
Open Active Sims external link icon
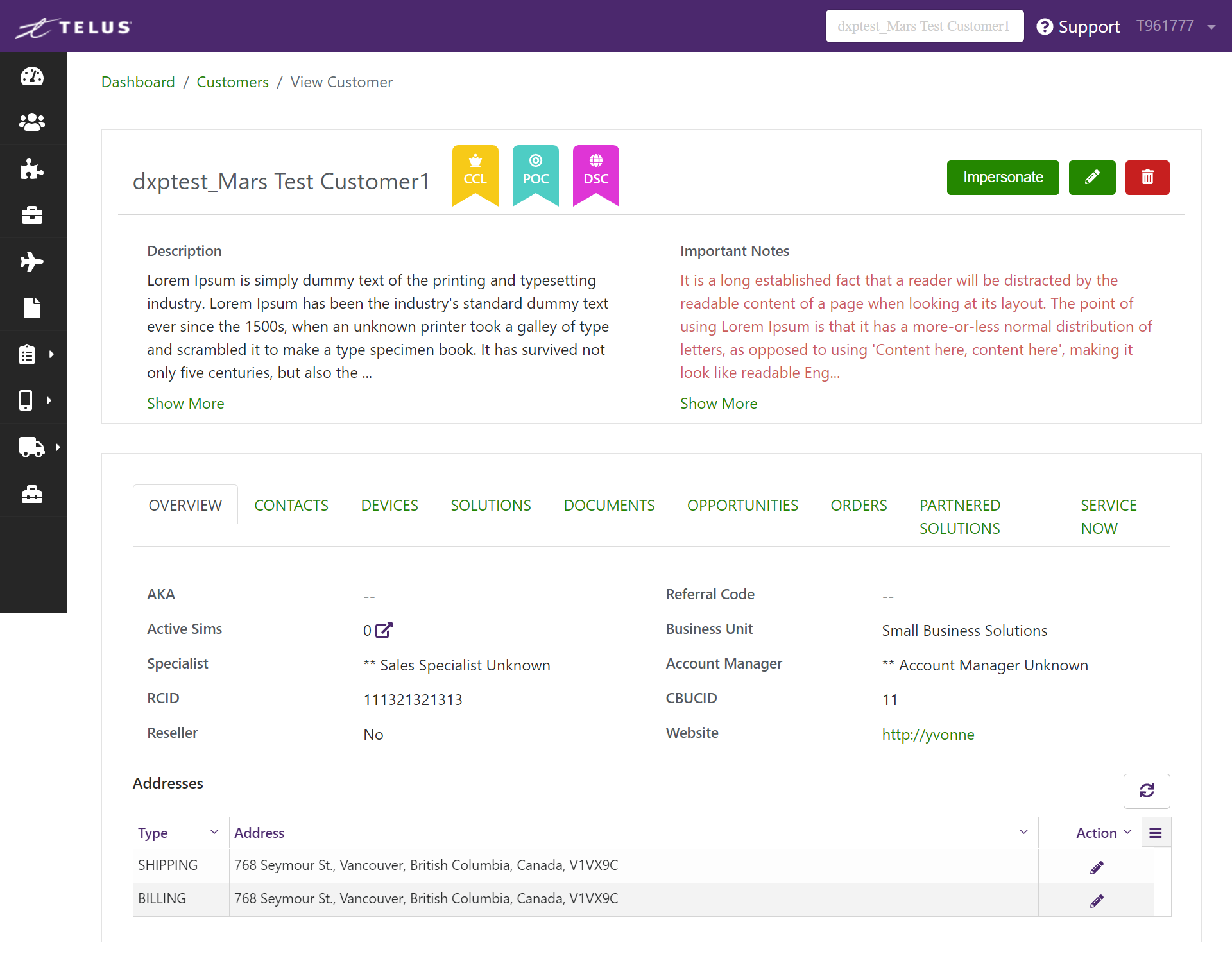click(384, 630)
